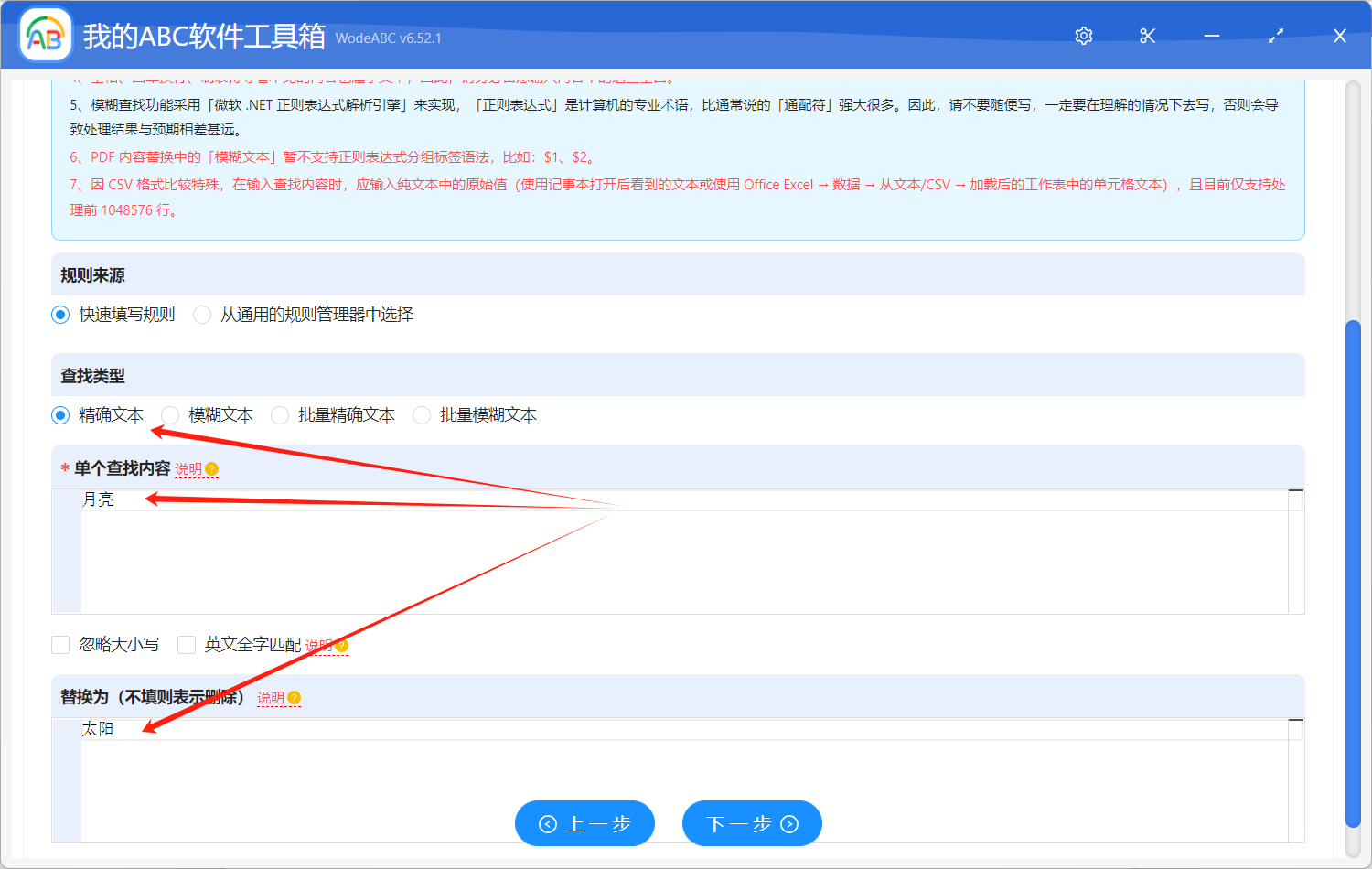Click the help icon beside 单个查找内容
The height and width of the screenshot is (869, 1372).
pos(212,469)
